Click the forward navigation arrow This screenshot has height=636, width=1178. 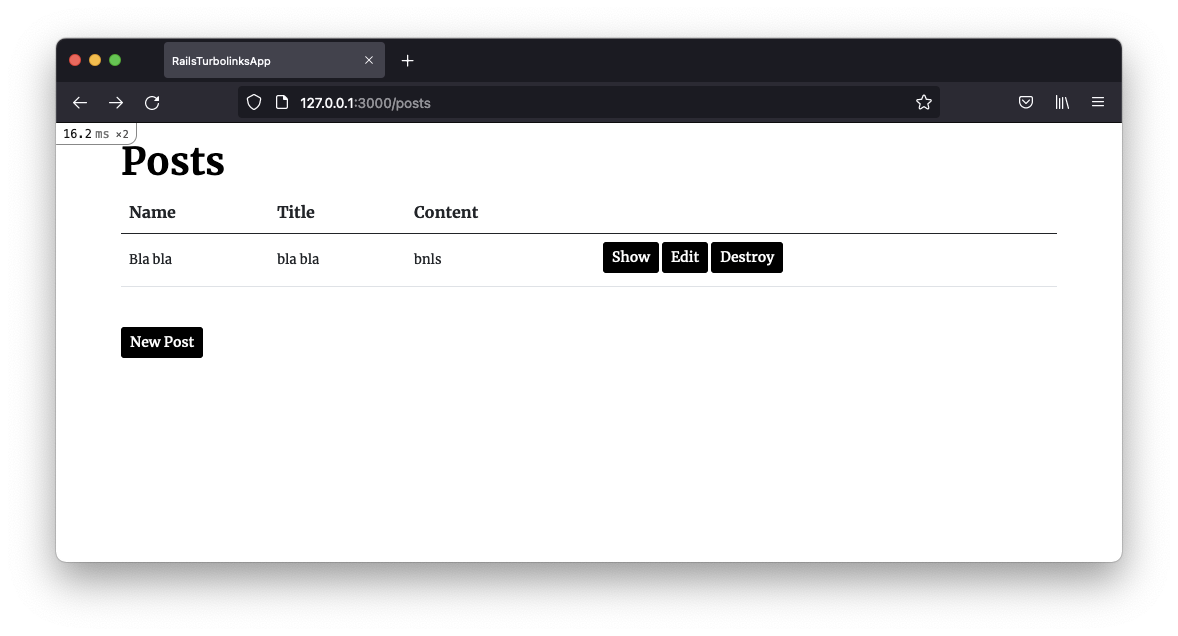[116, 103]
